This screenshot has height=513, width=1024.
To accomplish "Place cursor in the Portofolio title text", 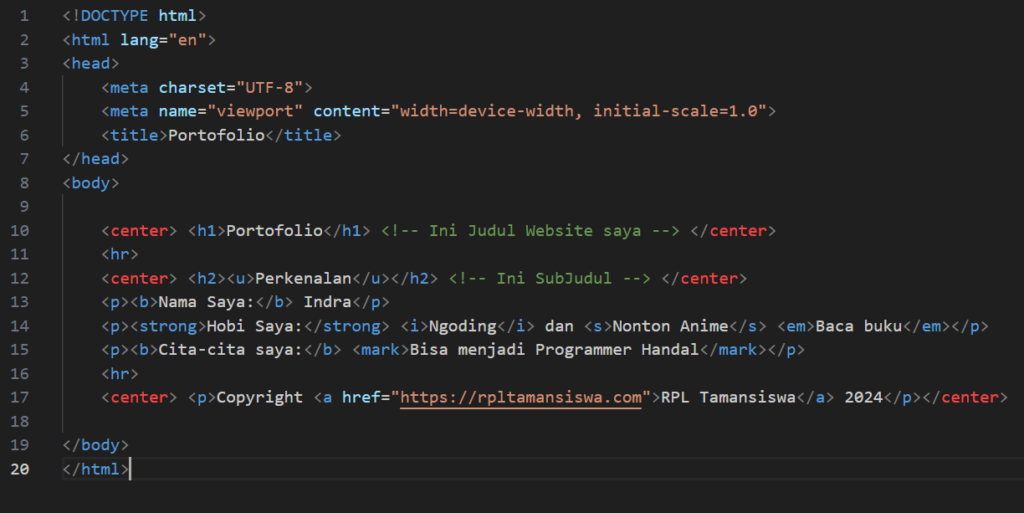I will pos(216,135).
